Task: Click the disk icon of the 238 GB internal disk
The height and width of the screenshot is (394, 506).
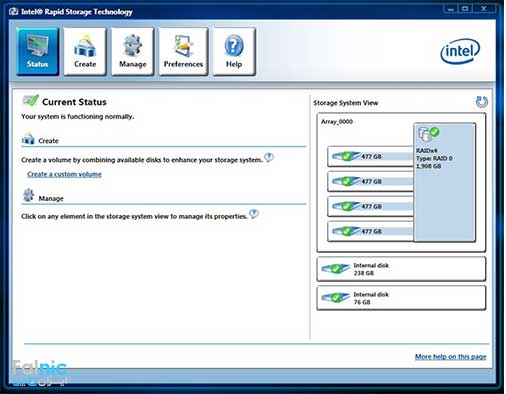Action: click(335, 269)
